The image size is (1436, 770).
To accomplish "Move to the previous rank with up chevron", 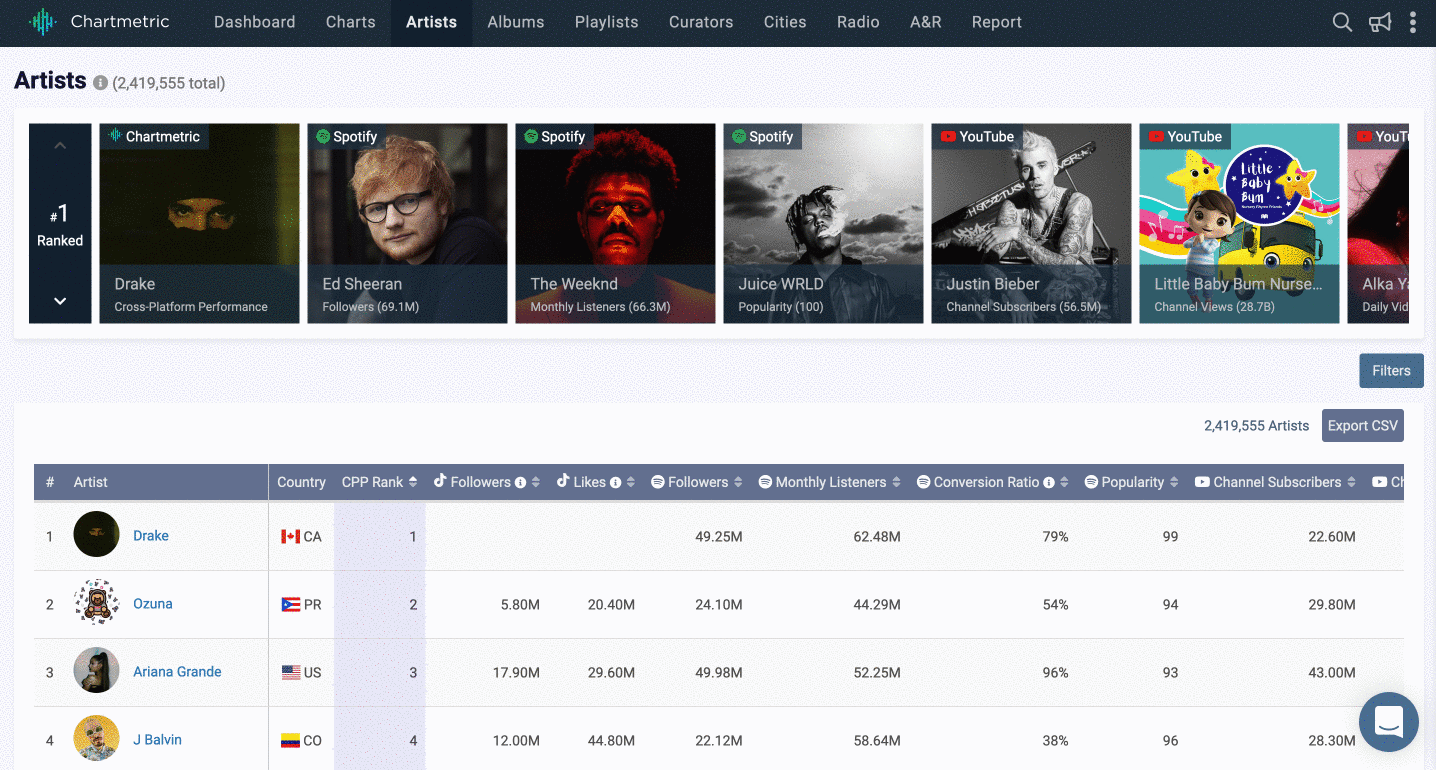I will tap(60, 146).
